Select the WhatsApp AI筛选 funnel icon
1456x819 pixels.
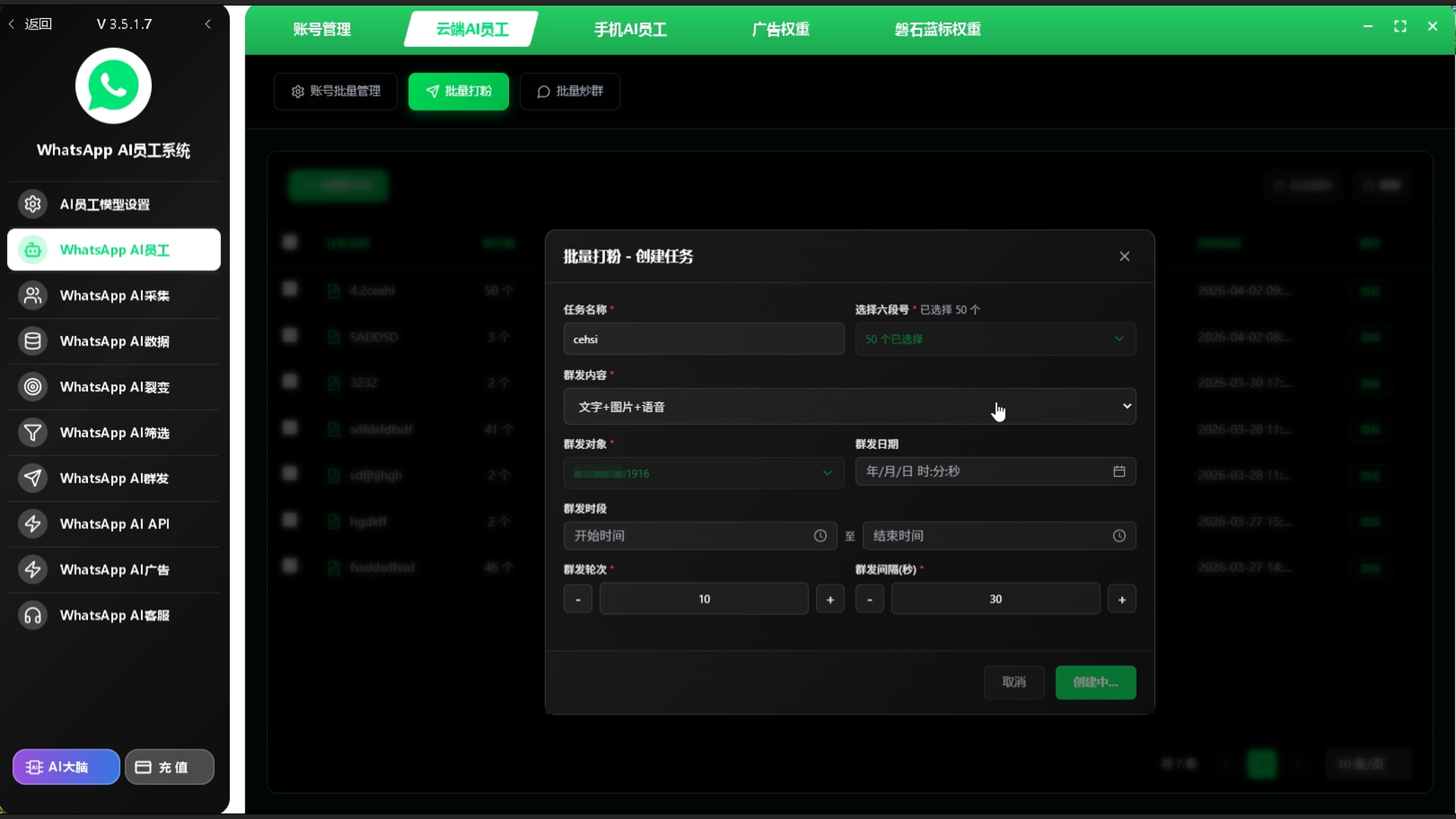pyautogui.click(x=33, y=433)
